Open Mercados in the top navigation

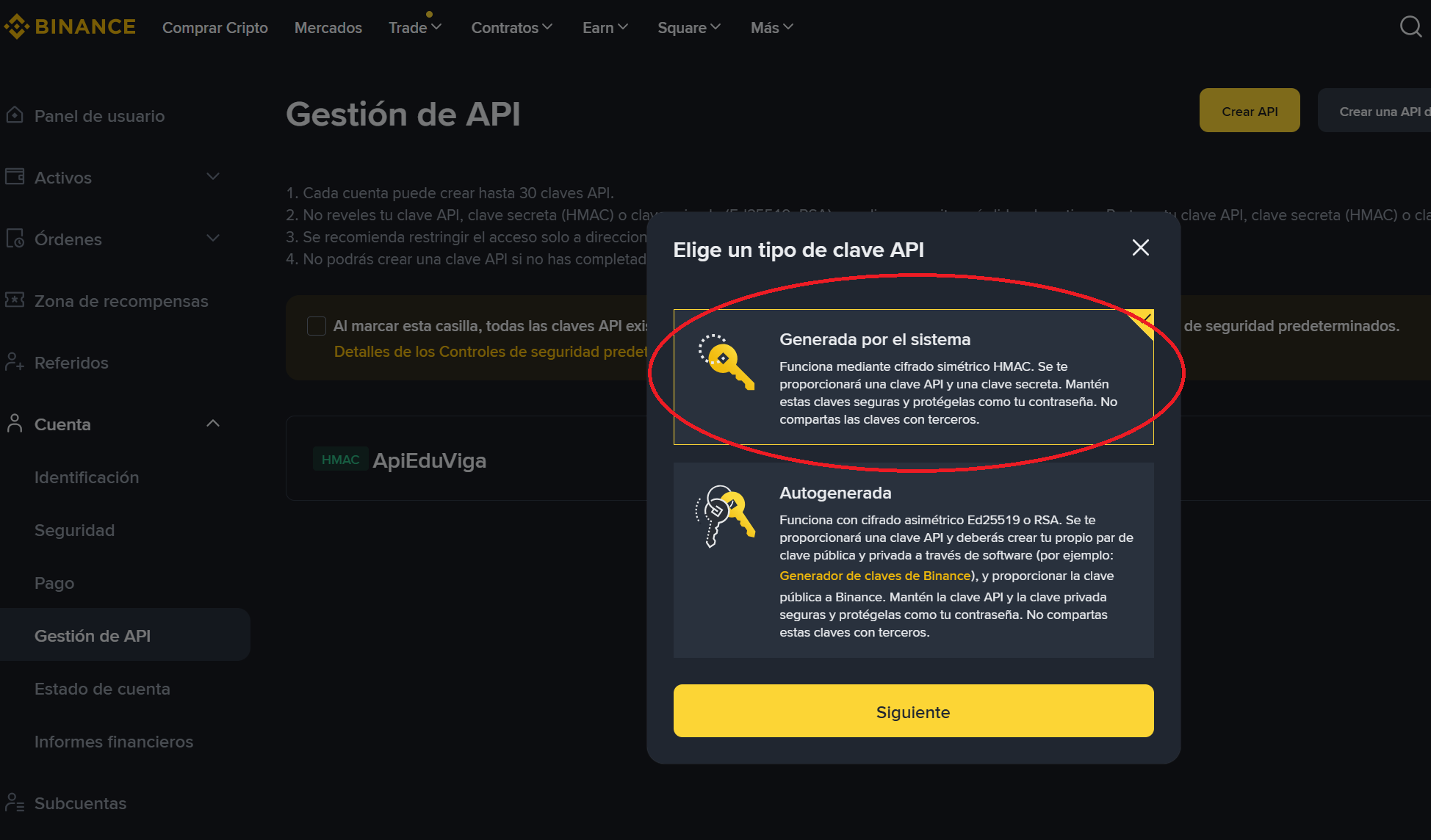tap(328, 28)
